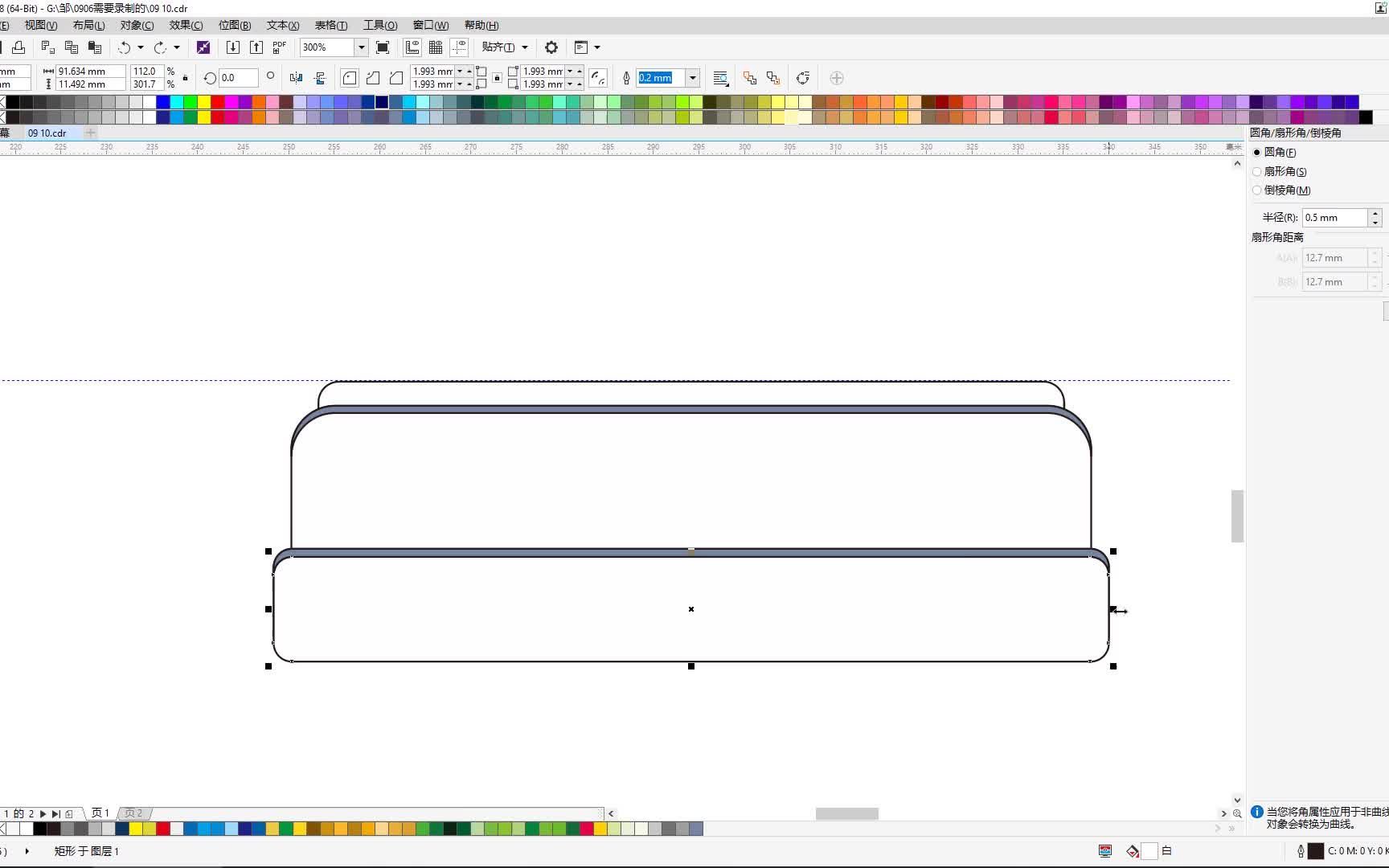The image size is (1389, 868).
Task: Open 表格 Table menu
Action: [331, 26]
